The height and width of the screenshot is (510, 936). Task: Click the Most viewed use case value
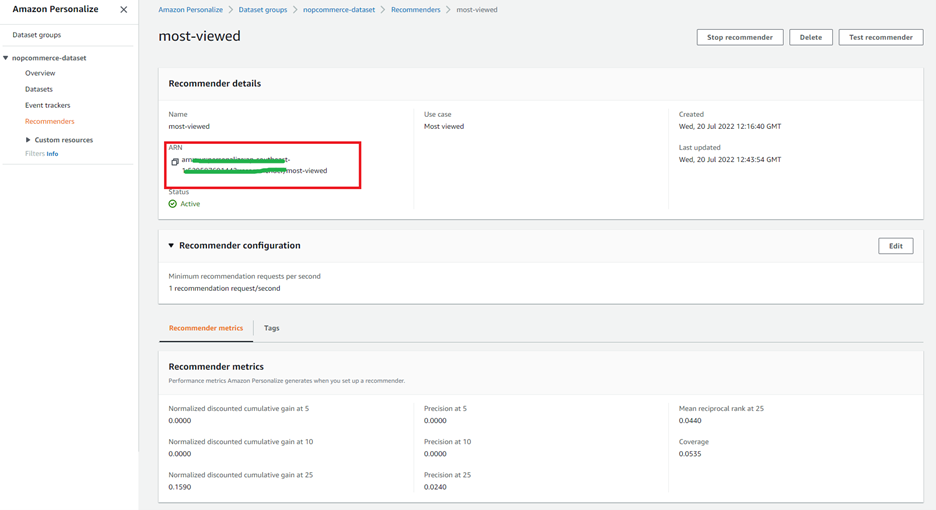[x=444, y=126]
